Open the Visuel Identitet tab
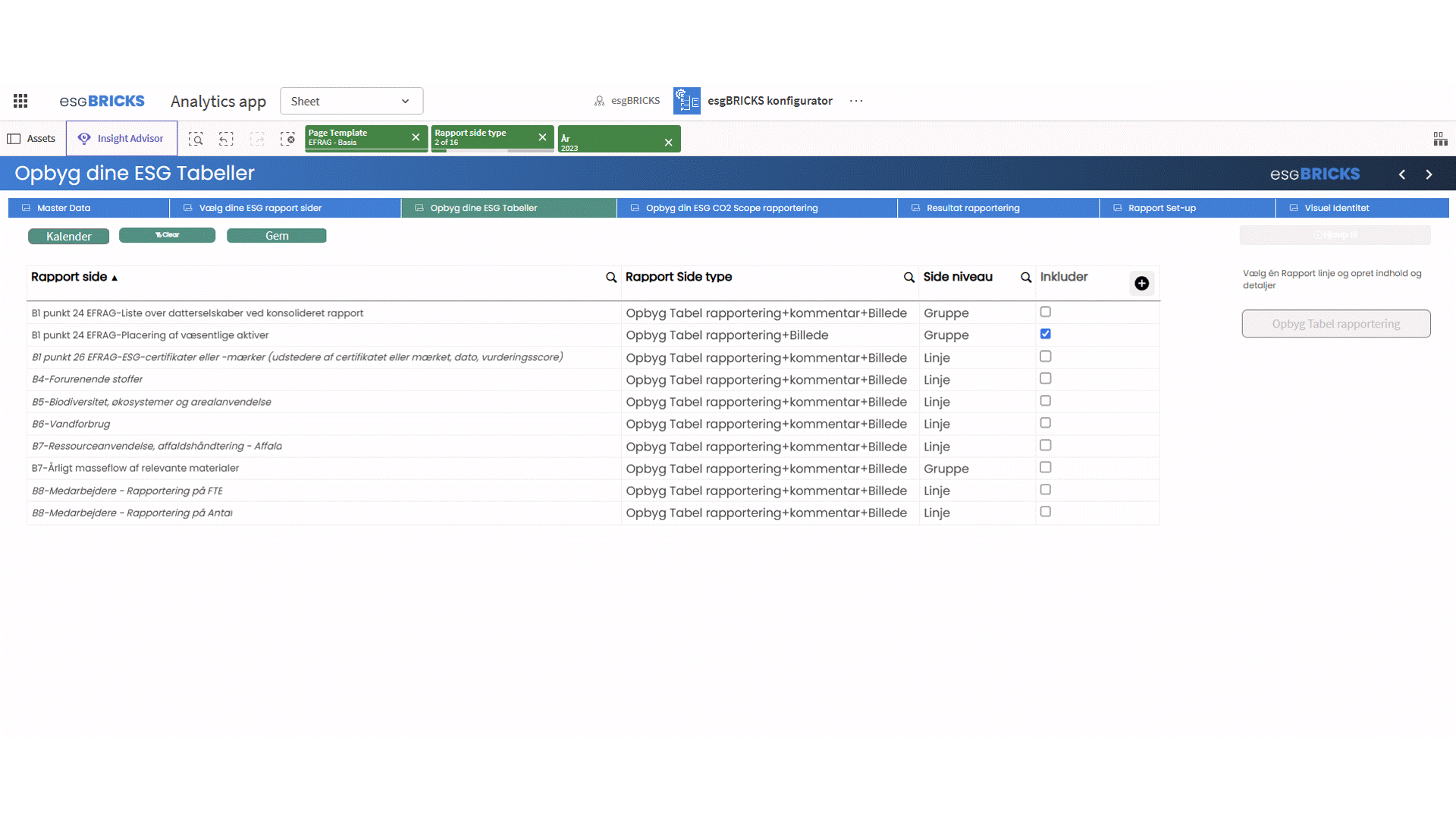Image resolution: width=1456 pixels, height=819 pixels. tap(1363, 208)
